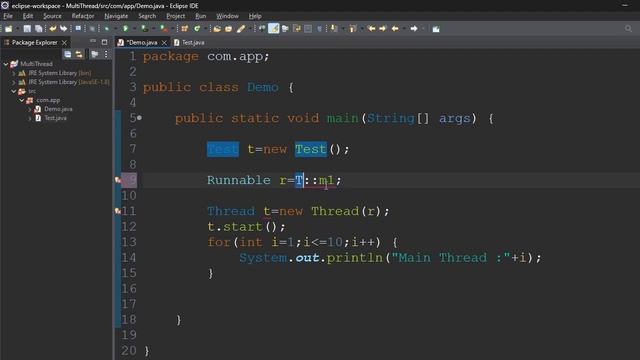Close the Demo.java editor tab
The image size is (640, 360).
(164, 42)
